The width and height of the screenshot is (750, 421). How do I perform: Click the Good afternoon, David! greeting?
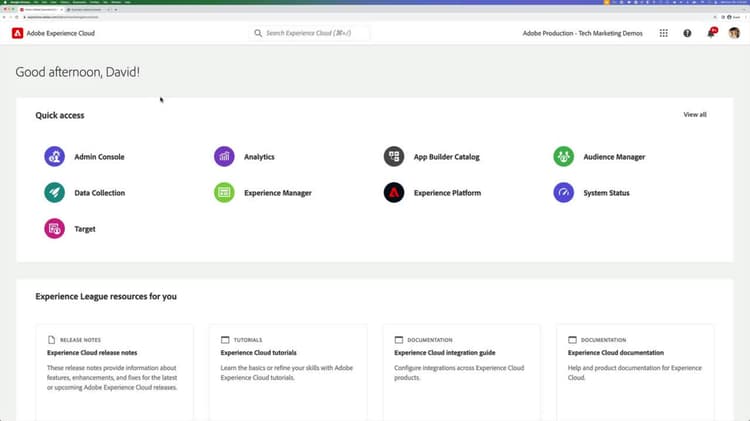77,72
